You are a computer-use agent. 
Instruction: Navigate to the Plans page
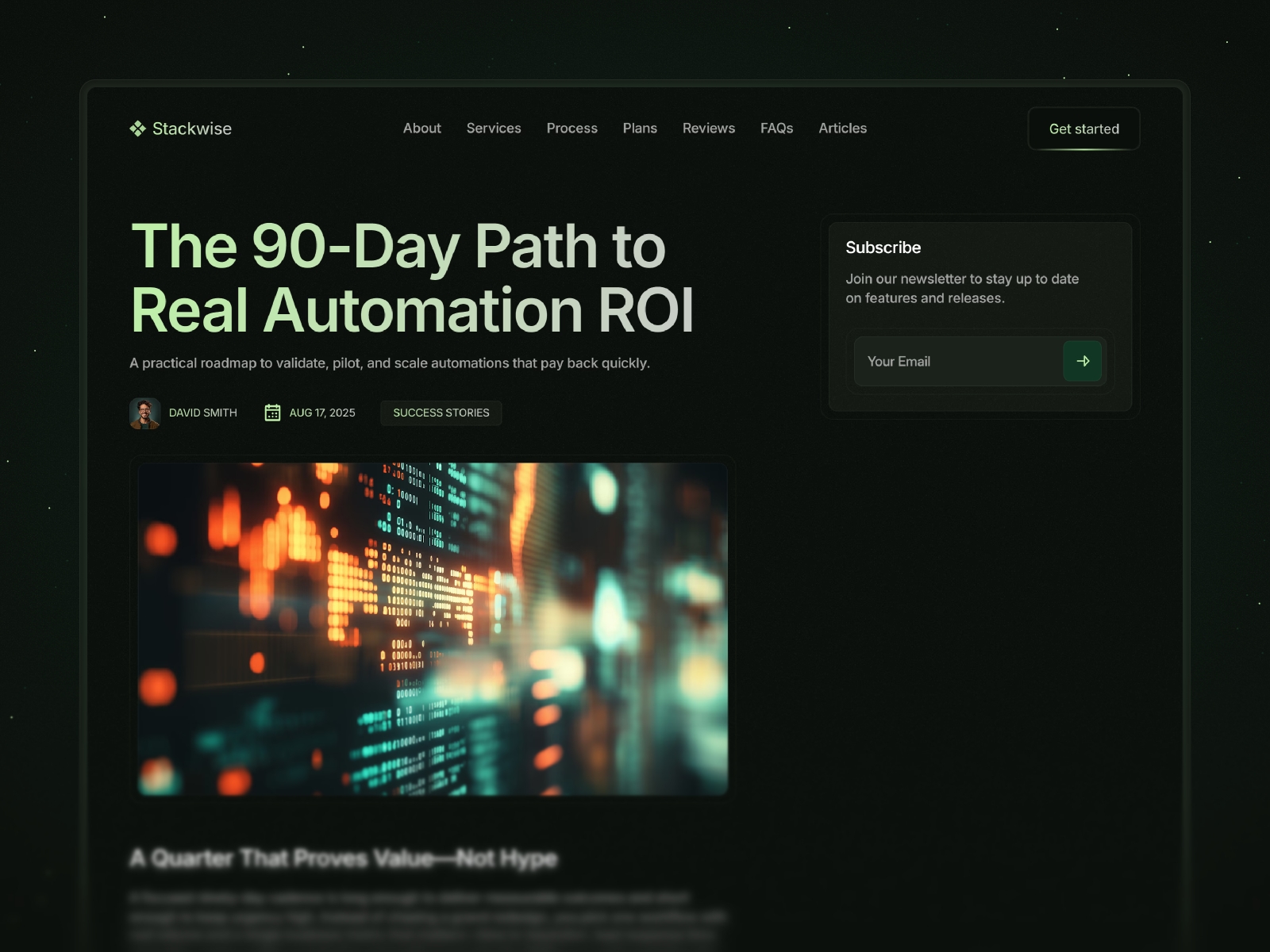[x=640, y=129]
